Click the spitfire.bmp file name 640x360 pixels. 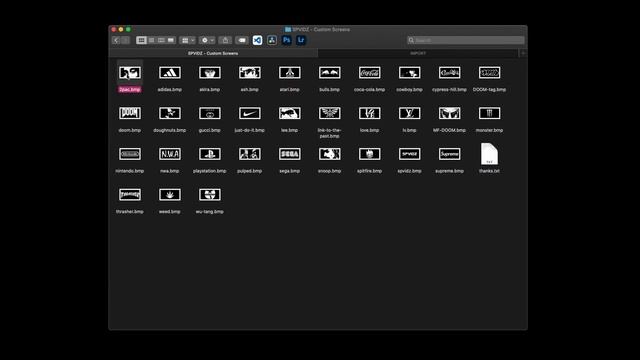[370, 171]
